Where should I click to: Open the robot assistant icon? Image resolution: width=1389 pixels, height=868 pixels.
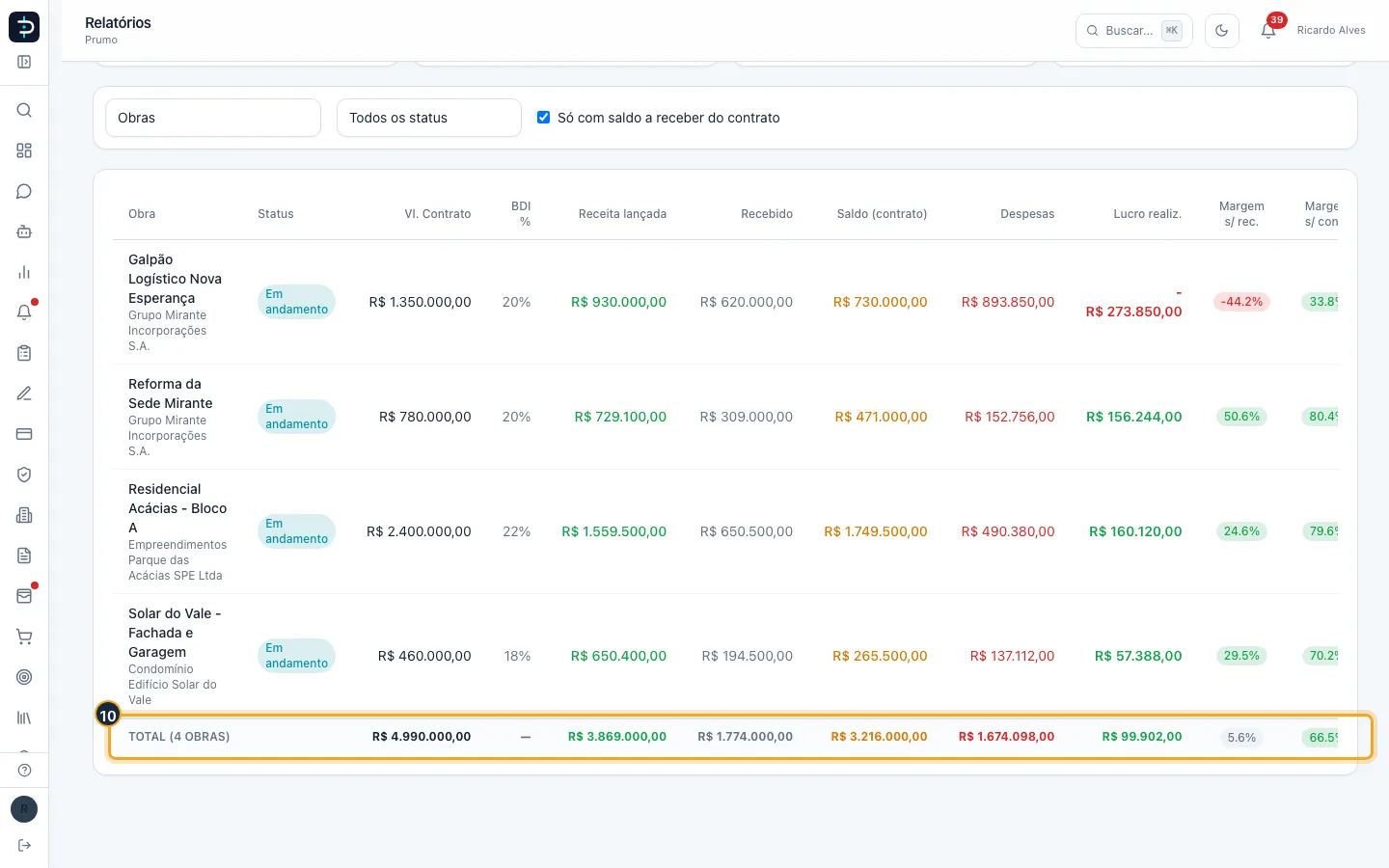[x=24, y=231]
